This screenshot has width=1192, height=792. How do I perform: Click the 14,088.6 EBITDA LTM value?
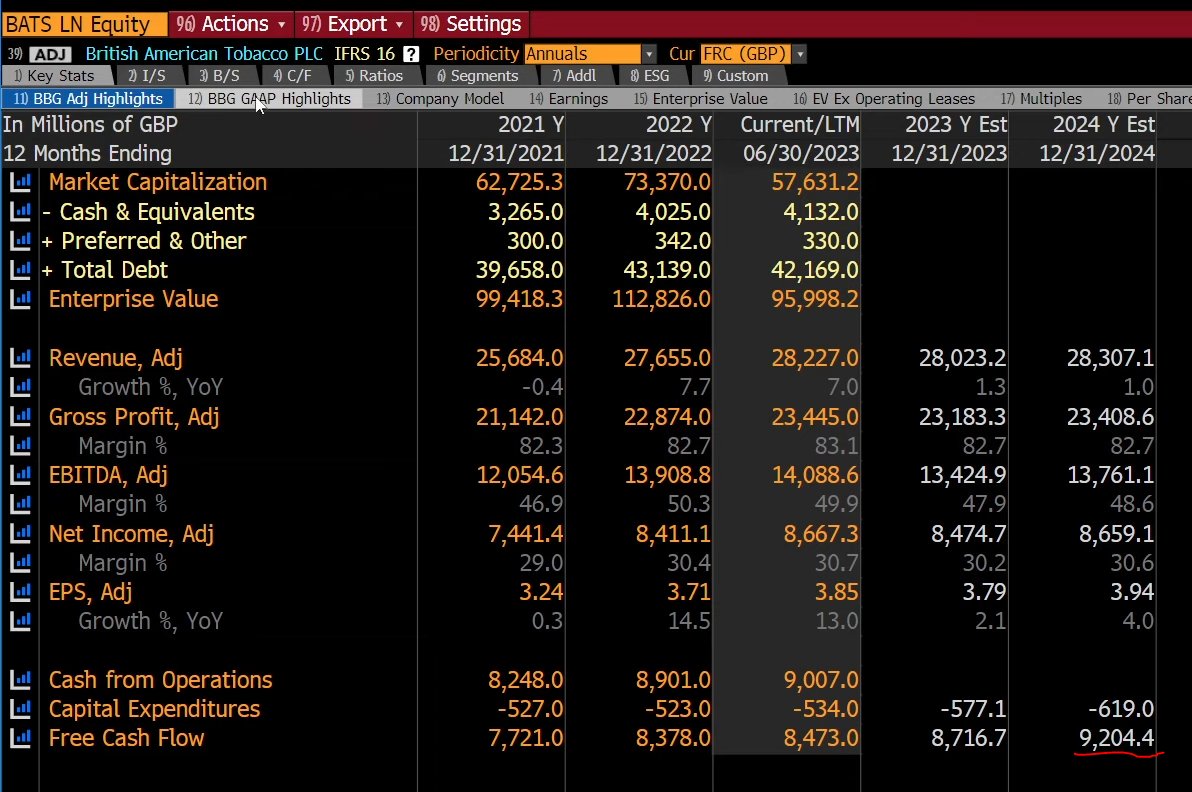click(x=815, y=475)
